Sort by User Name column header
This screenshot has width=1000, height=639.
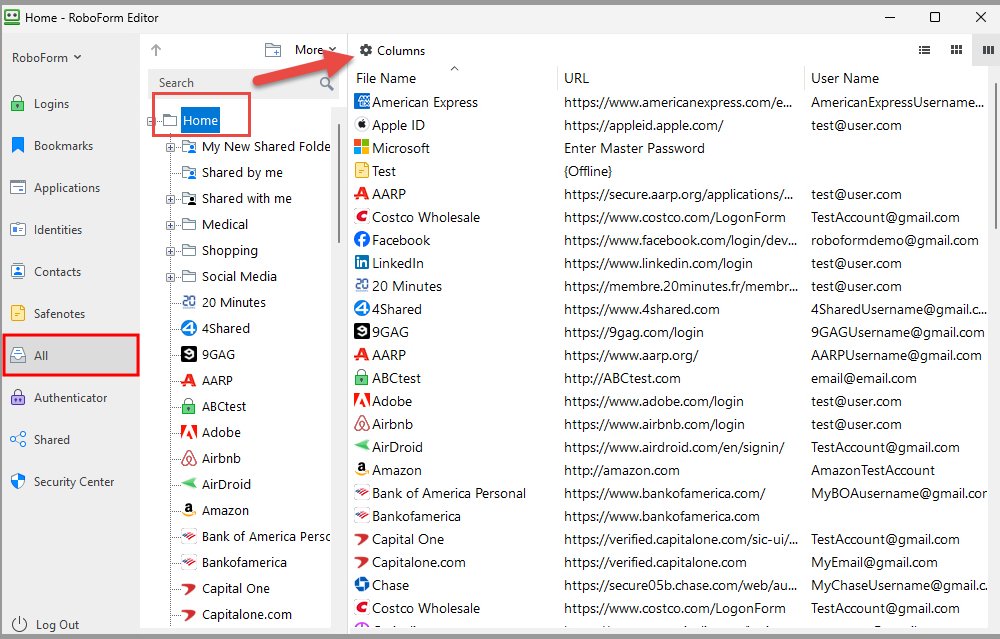coord(844,78)
